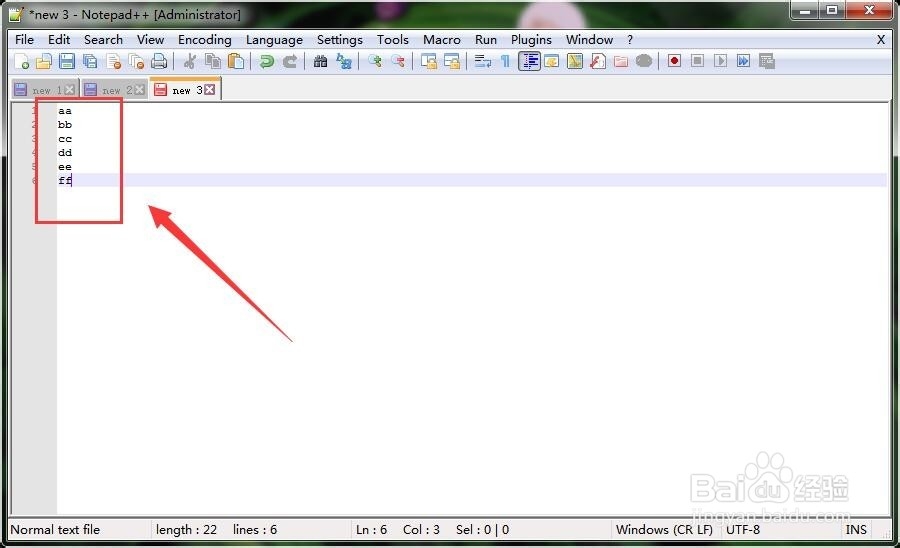Open the Edit menu
Viewport: 900px width, 548px height.
pos(59,40)
